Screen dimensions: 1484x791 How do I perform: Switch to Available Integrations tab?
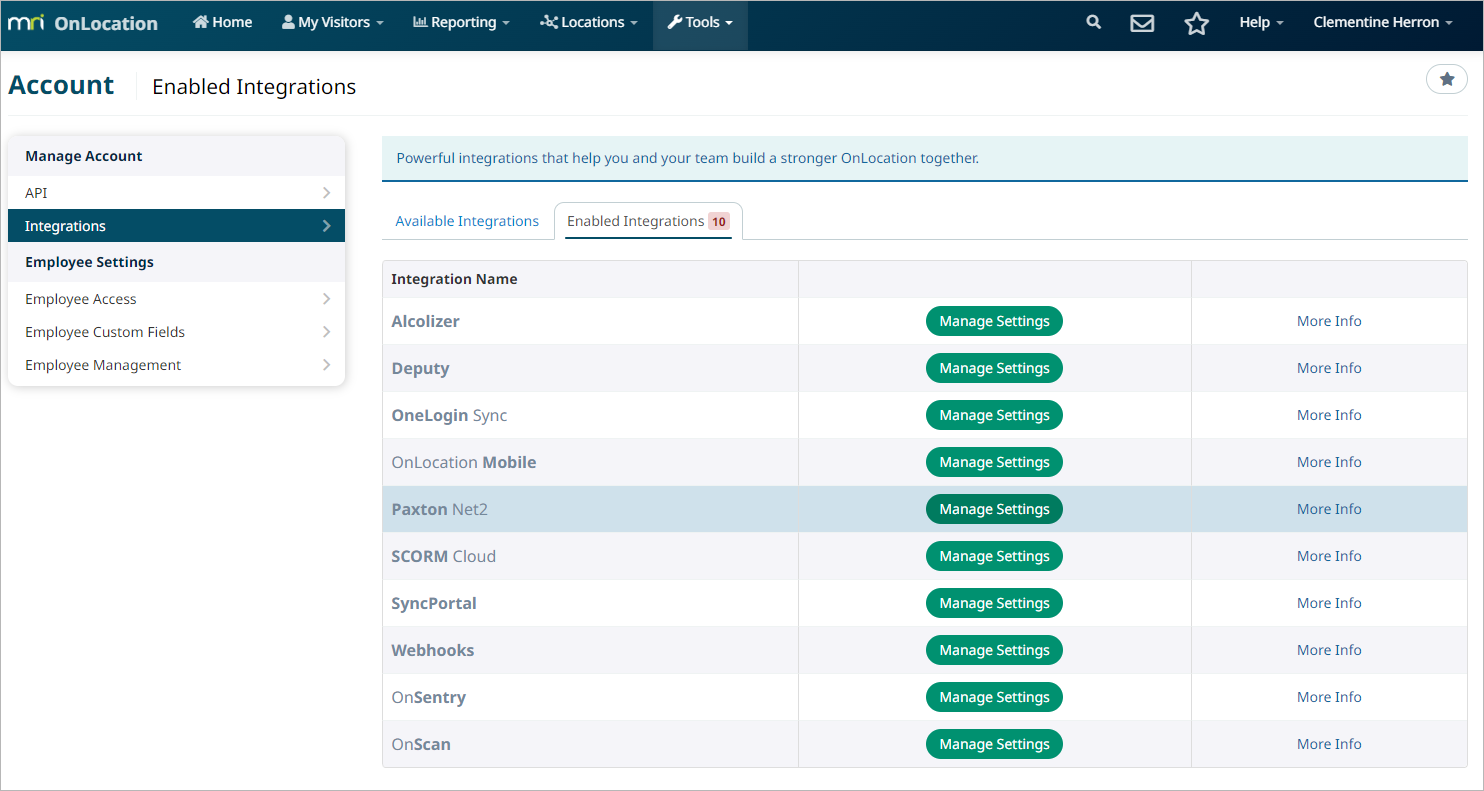tap(467, 221)
